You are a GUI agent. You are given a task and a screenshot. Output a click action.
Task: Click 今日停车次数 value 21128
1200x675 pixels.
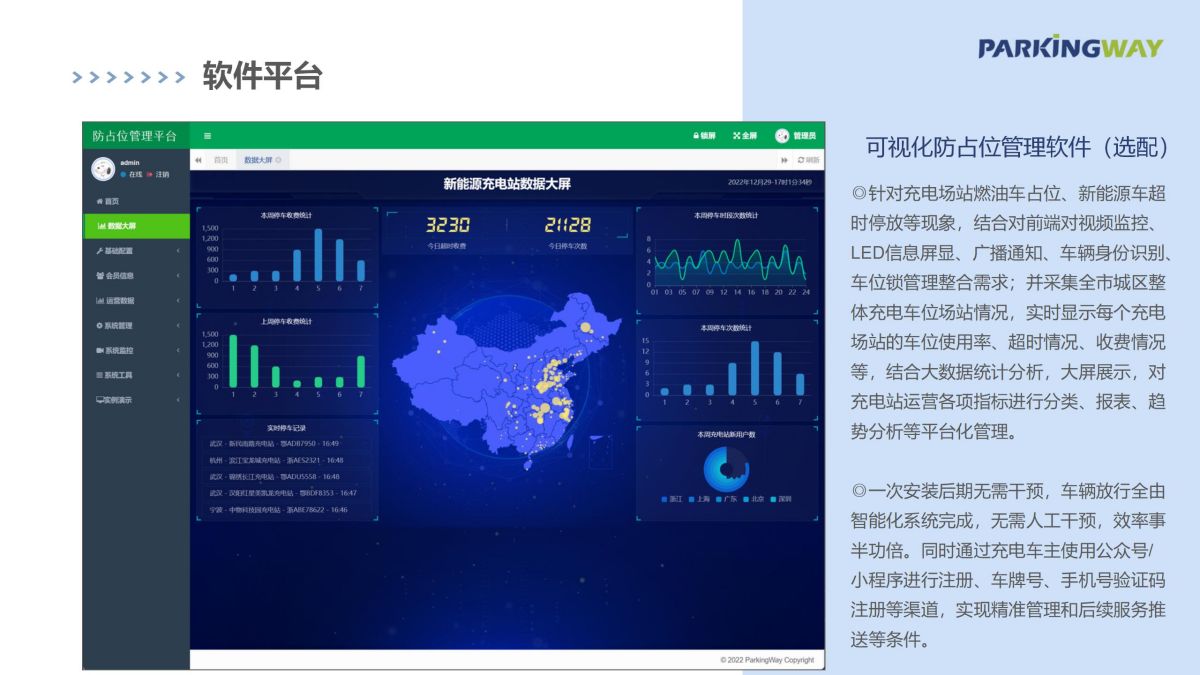click(x=568, y=225)
